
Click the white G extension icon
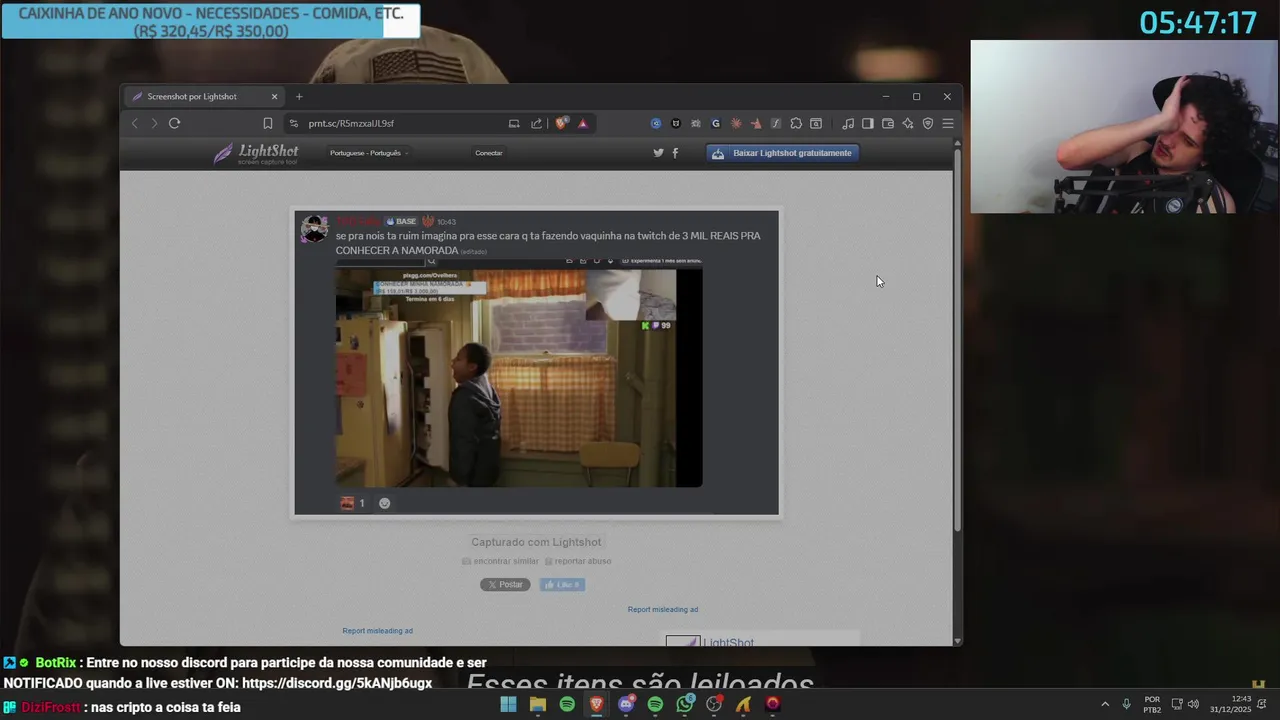click(x=716, y=123)
